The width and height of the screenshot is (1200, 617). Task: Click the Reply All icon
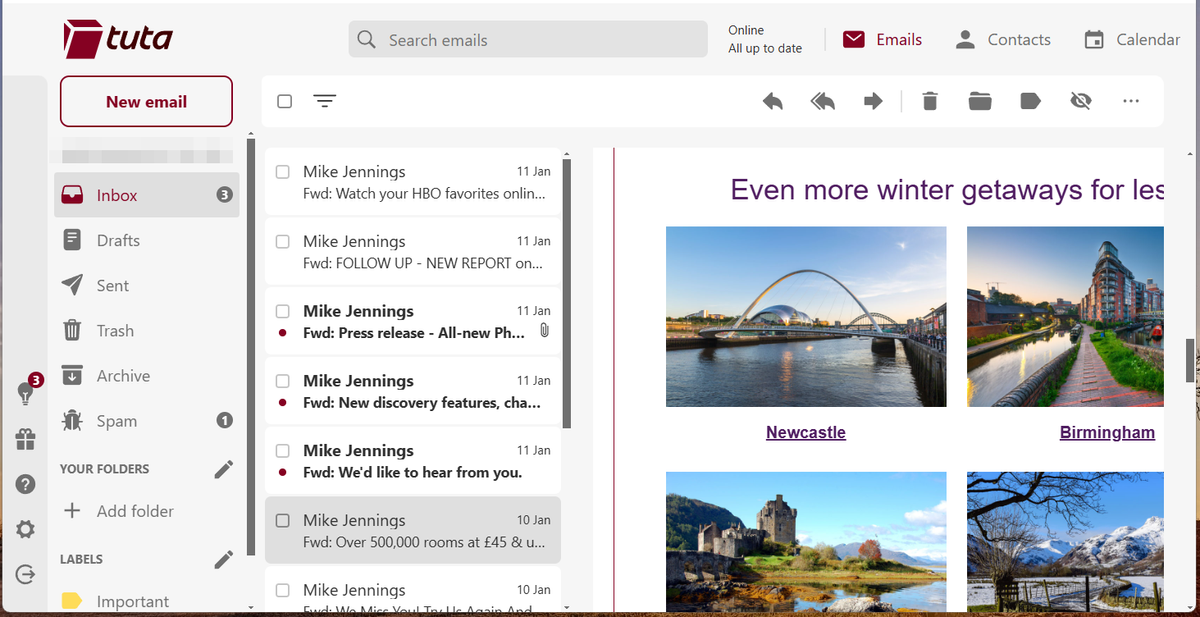(x=822, y=100)
